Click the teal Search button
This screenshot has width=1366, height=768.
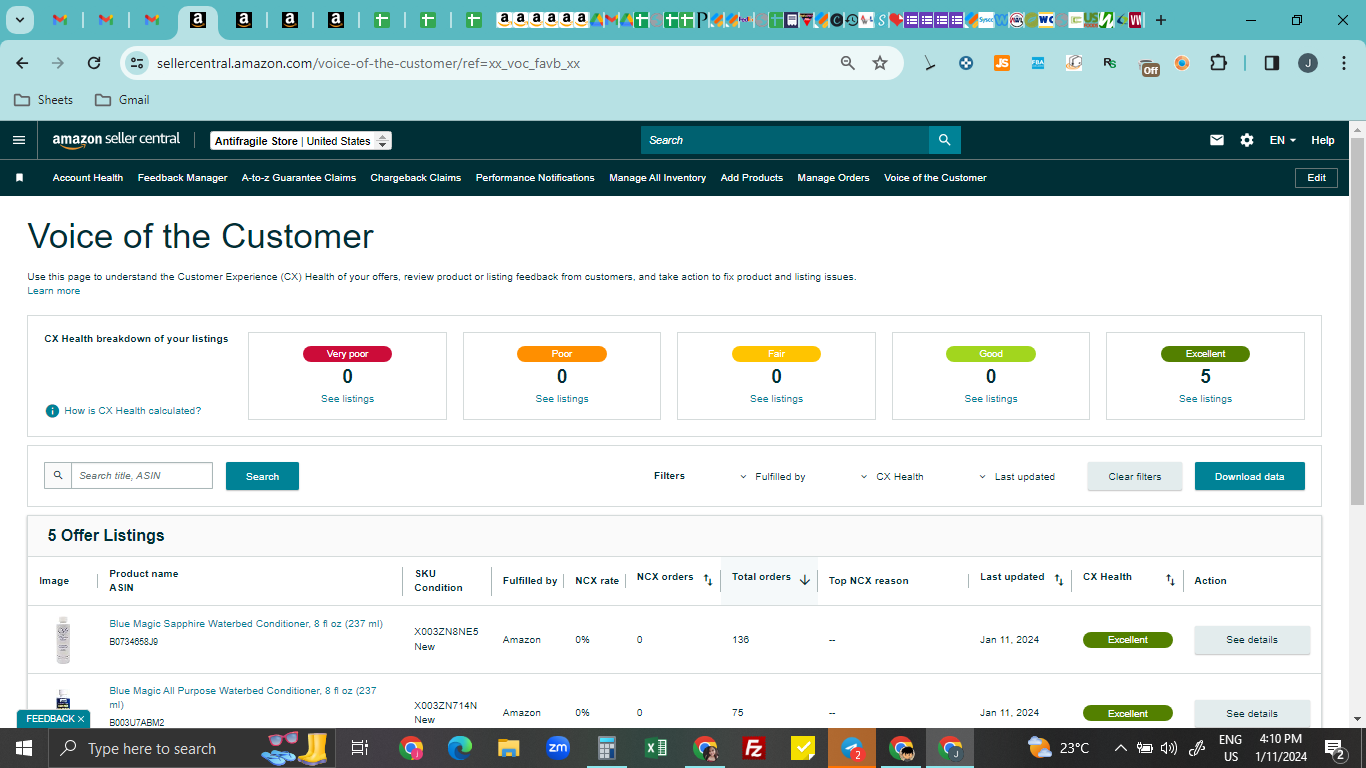pyautogui.click(x=262, y=476)
